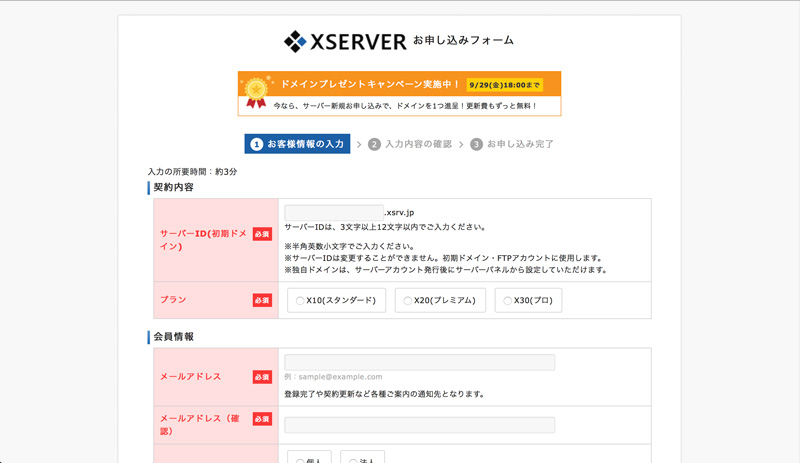Select the 個人 radio option

(309, 457)
